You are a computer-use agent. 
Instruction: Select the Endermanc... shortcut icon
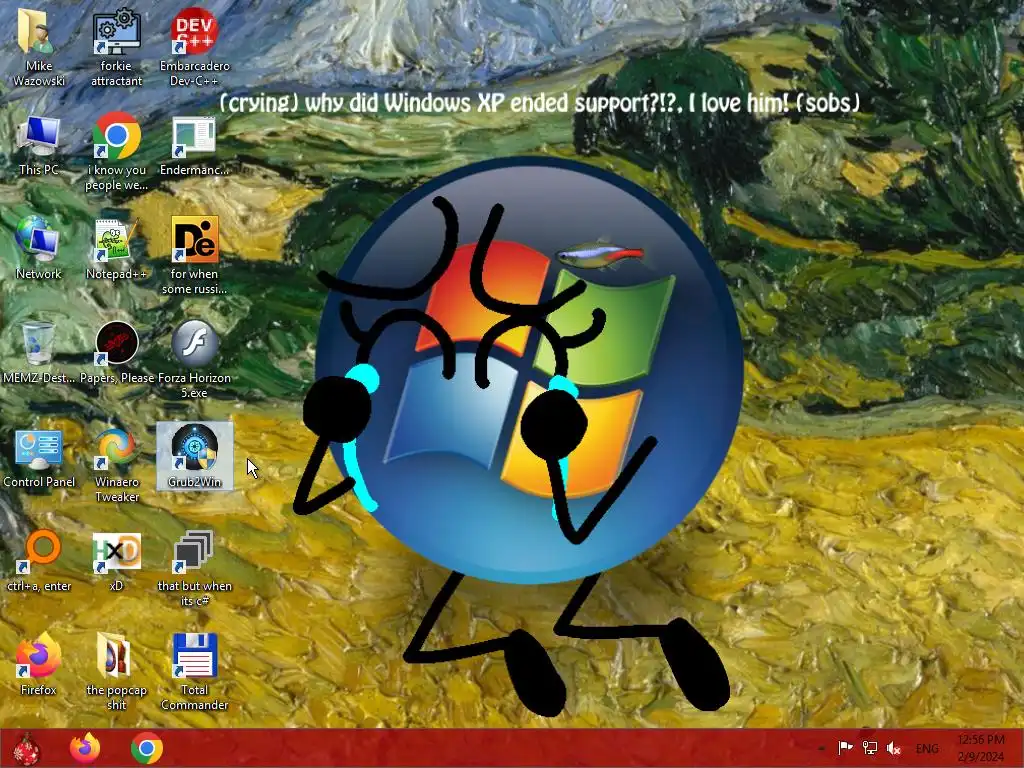pyautogui.click(x=195, y=146)
